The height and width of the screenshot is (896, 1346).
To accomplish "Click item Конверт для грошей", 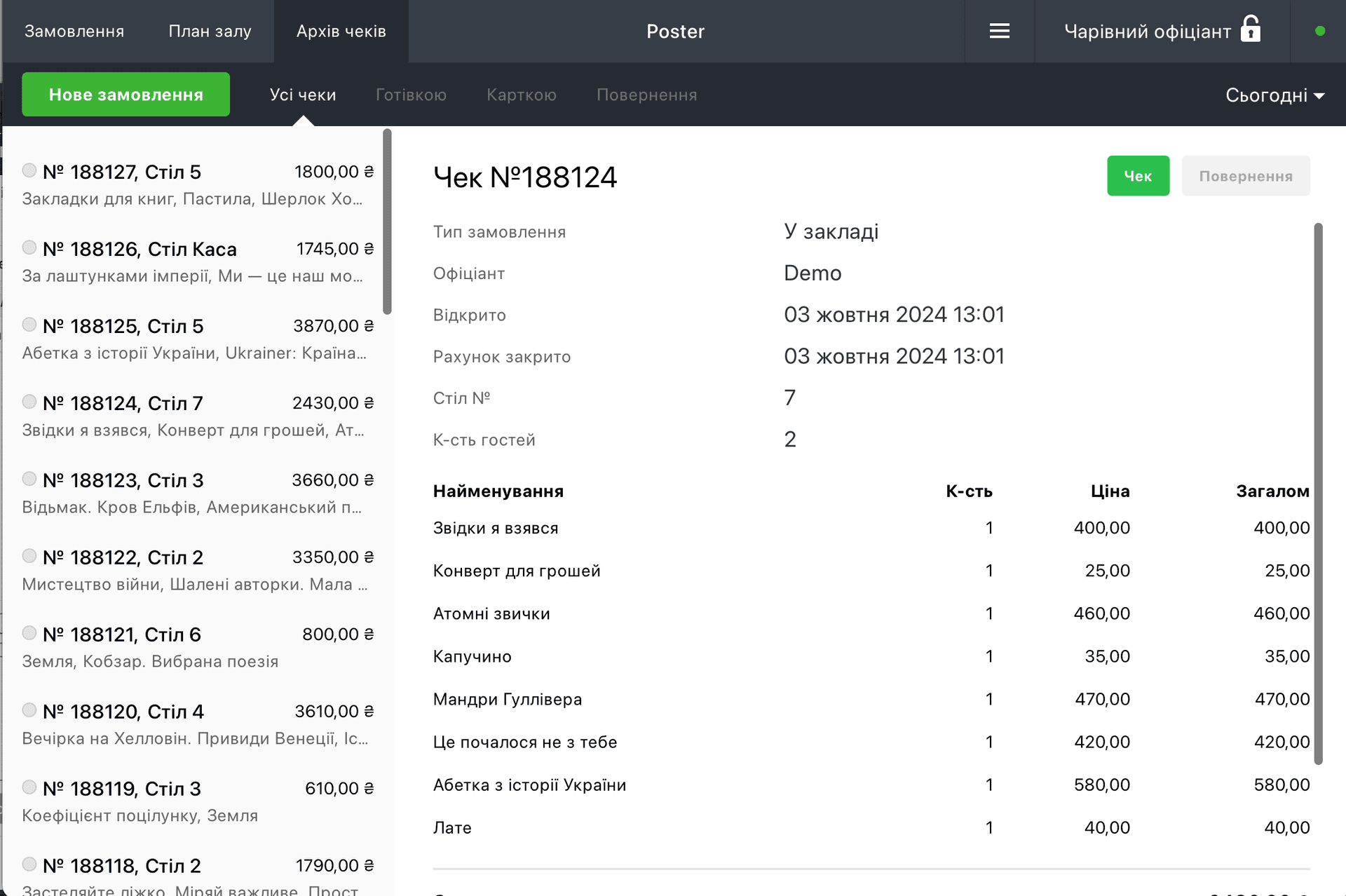I will 517,571.
